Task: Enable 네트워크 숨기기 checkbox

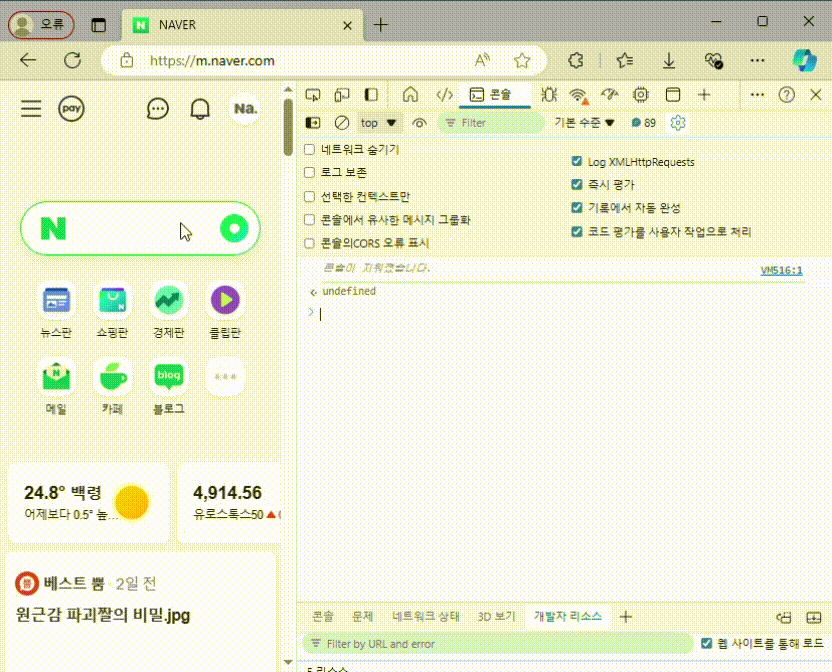Action: tap(309, 150)
